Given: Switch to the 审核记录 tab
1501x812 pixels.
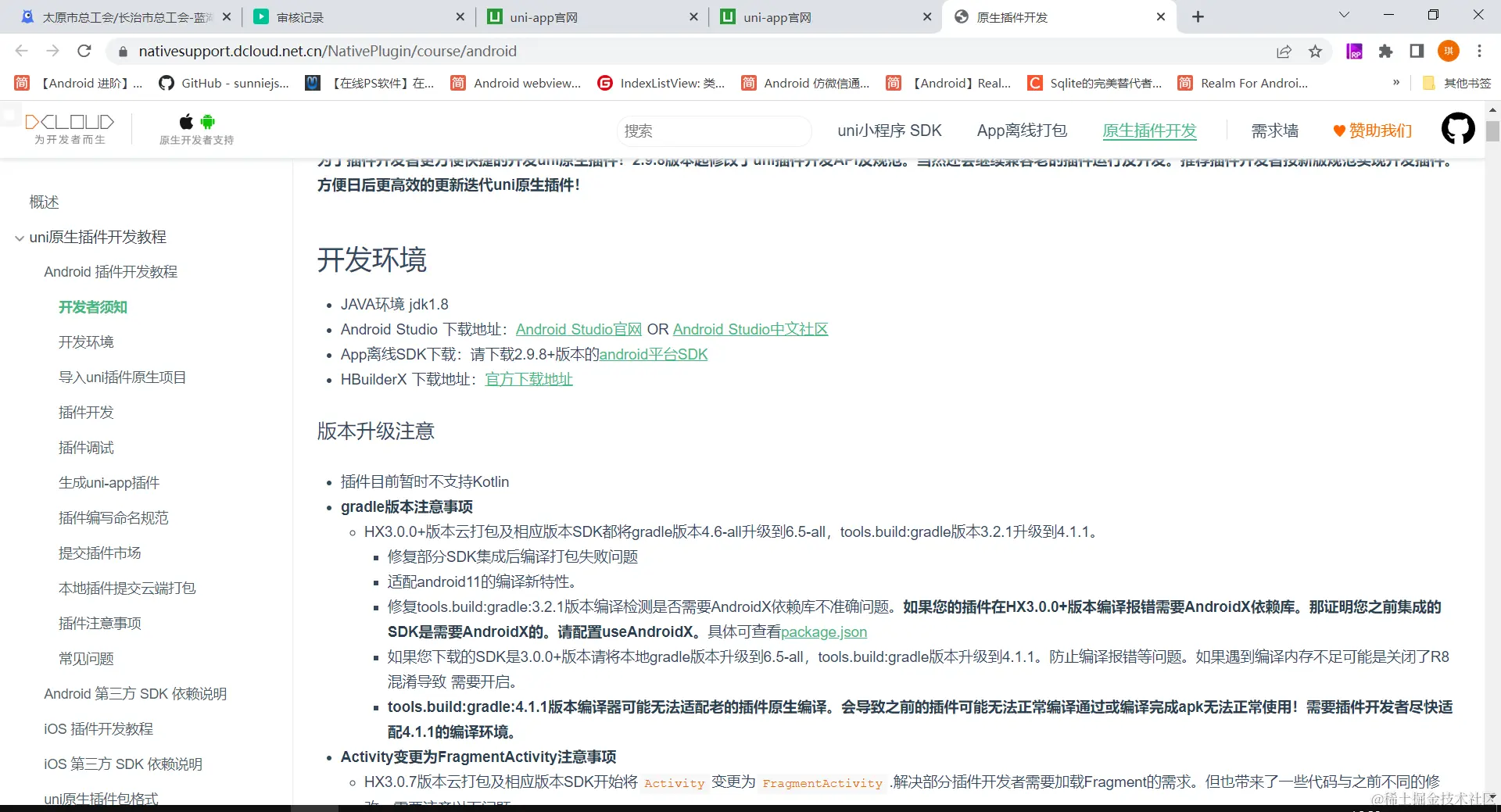Looking at the screenshot, I should pyautogui.click(x=359, y=16).
